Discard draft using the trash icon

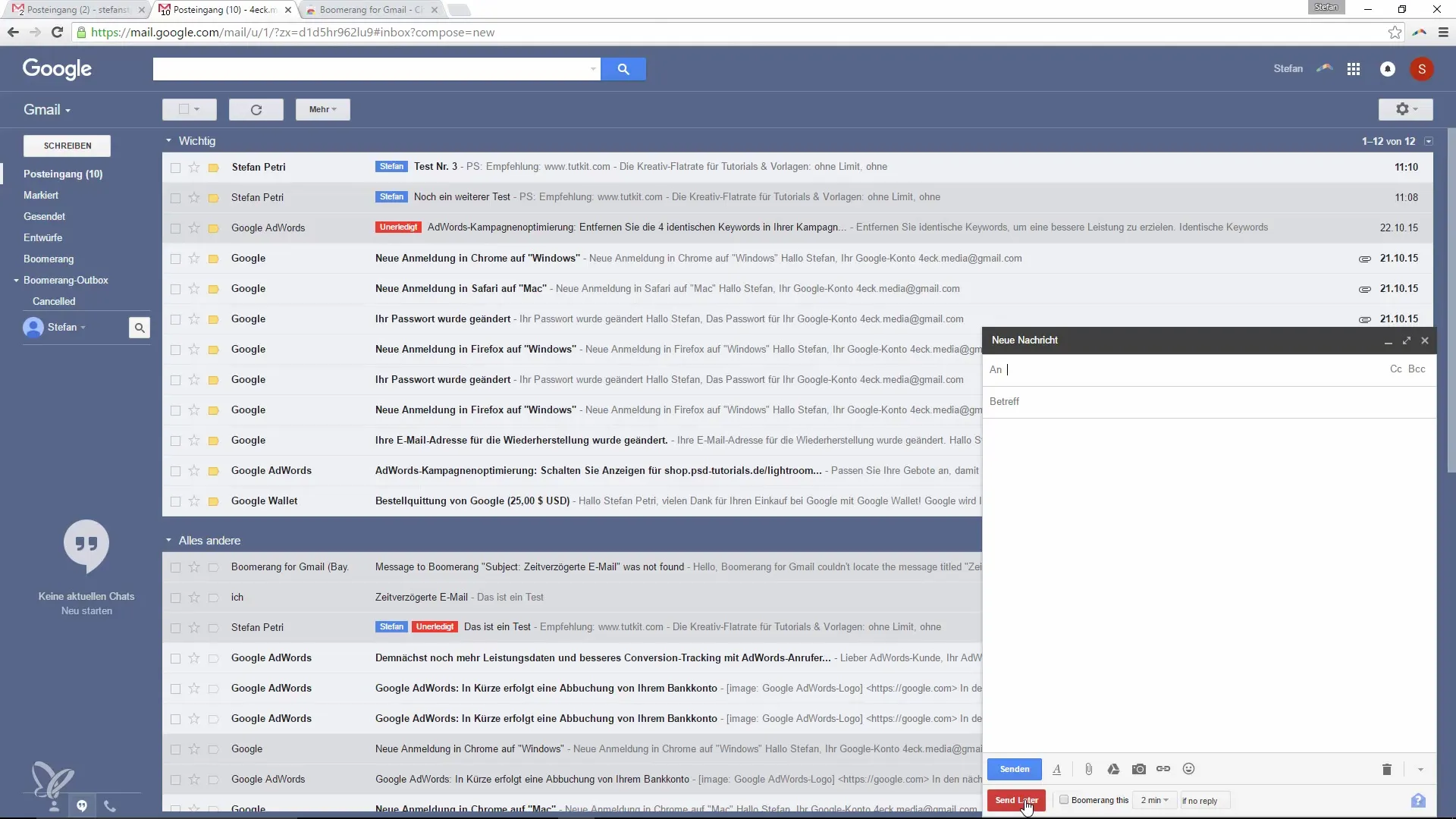pyautogui.click(x=1387, y=769)
